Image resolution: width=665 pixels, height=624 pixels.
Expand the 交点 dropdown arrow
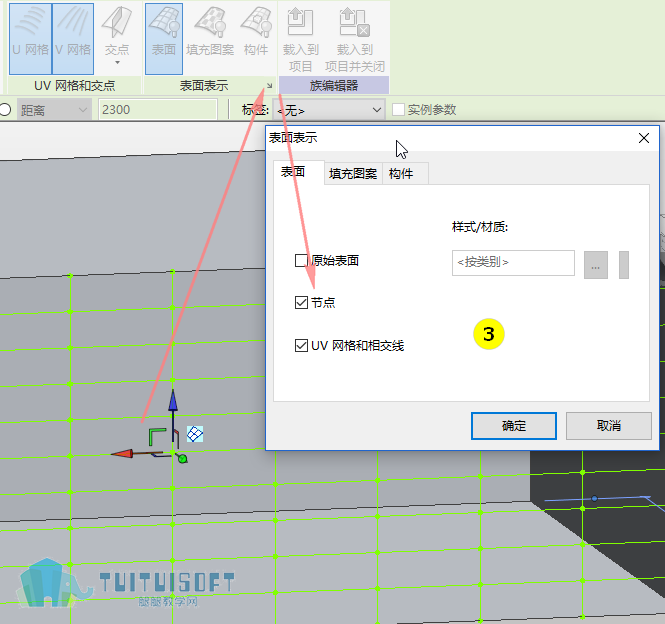pos(117,63)
